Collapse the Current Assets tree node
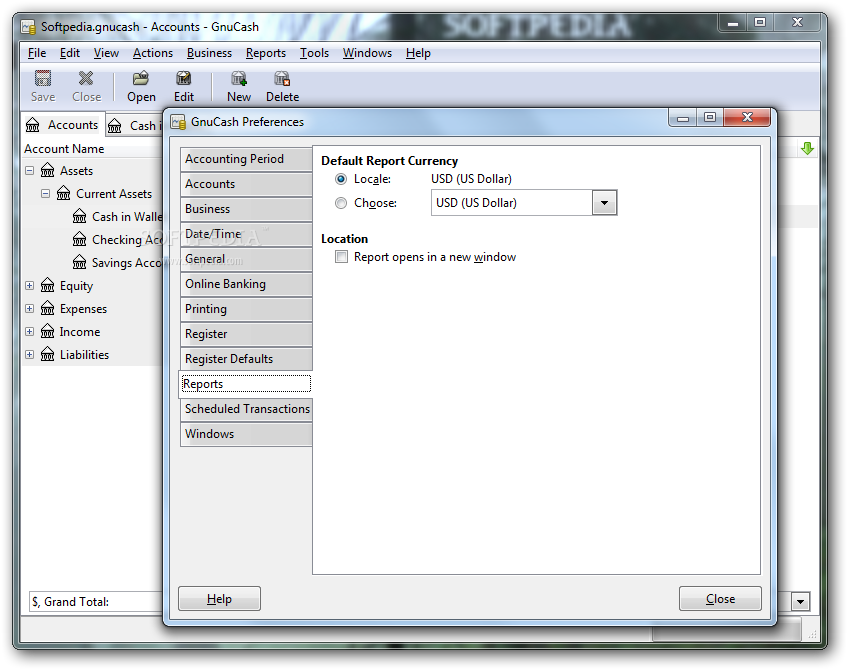 pos(45,193)
